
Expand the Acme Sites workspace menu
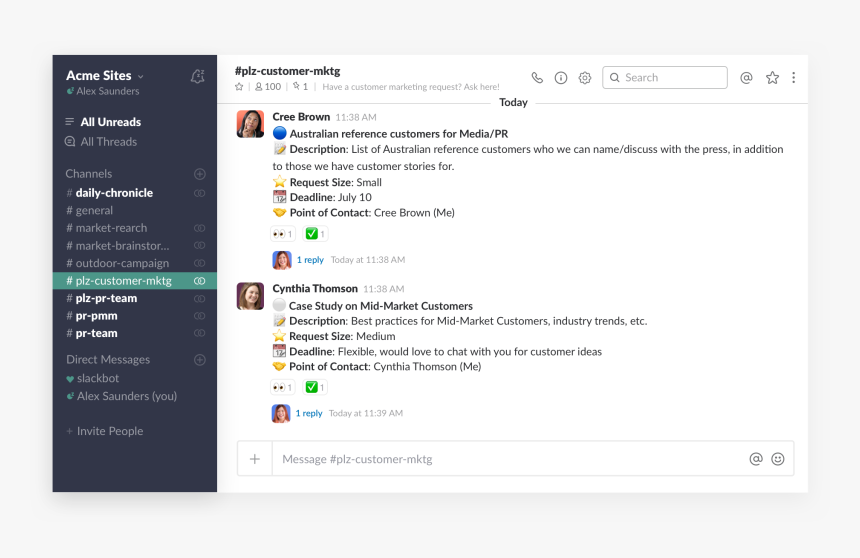[x=105, y=76]
